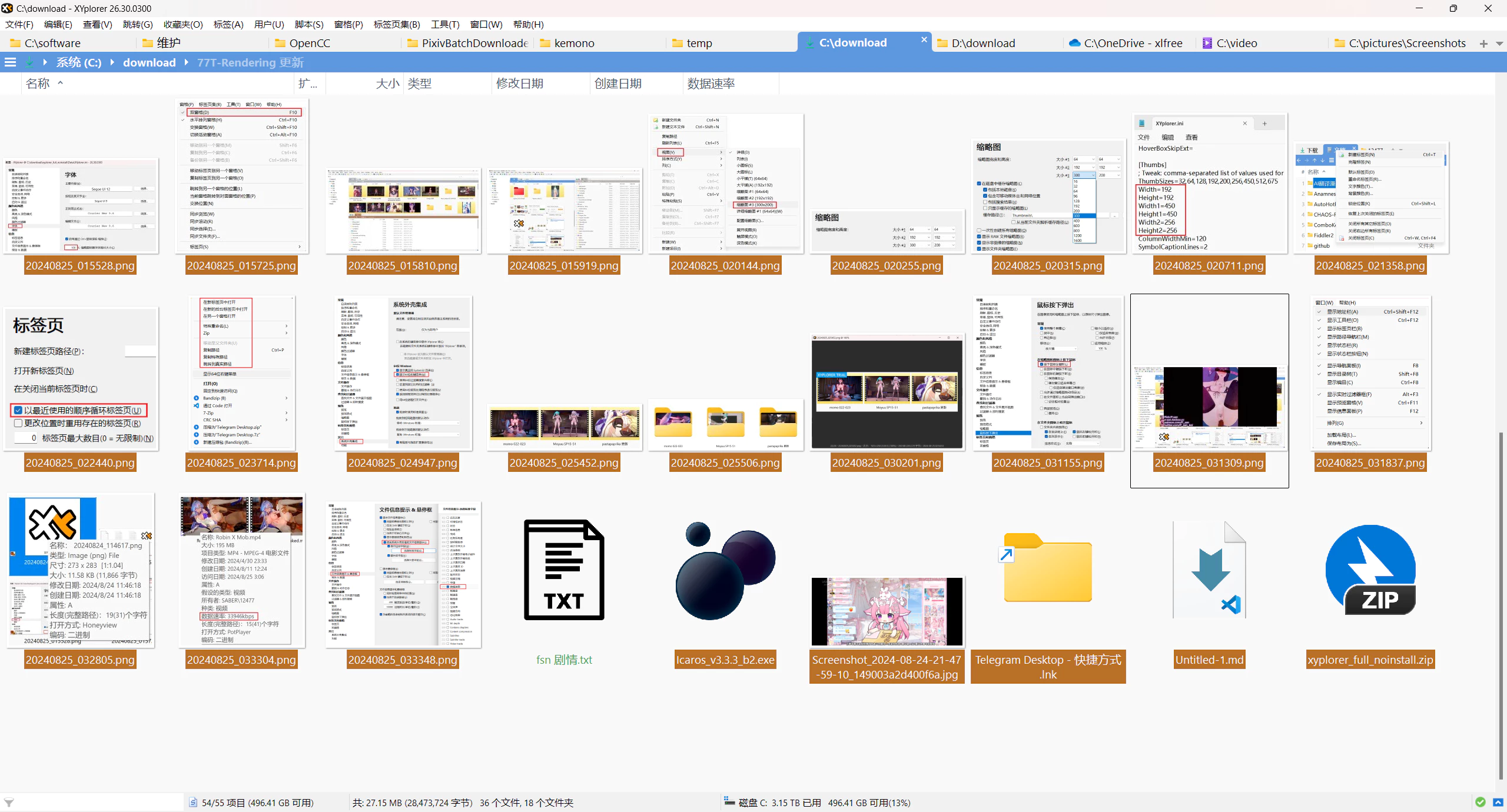Sort by the 大小 column header
Viewport: 1507px width, 812px height.
(363, 84)
